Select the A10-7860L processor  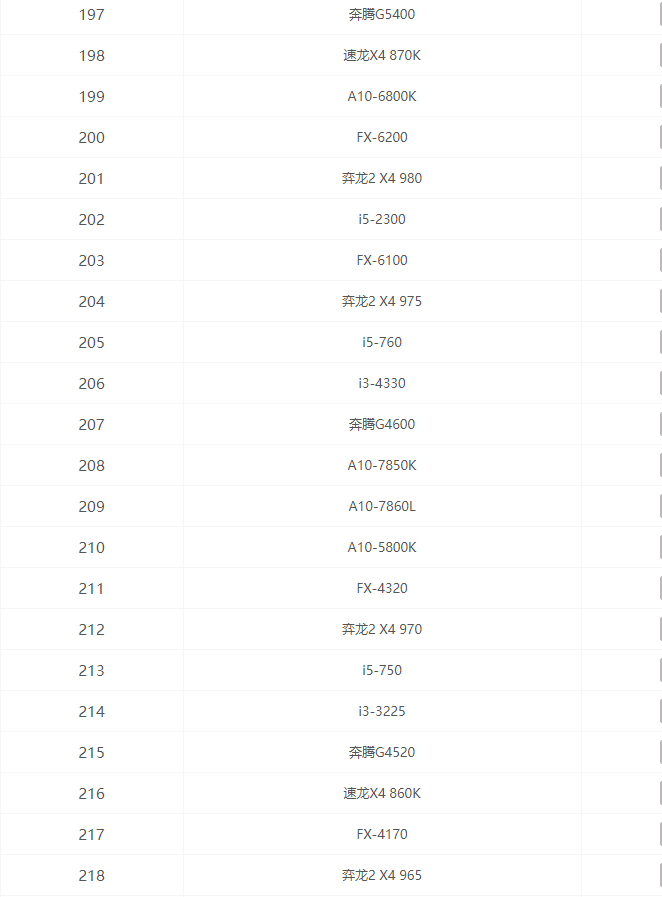tap(382, 507)
